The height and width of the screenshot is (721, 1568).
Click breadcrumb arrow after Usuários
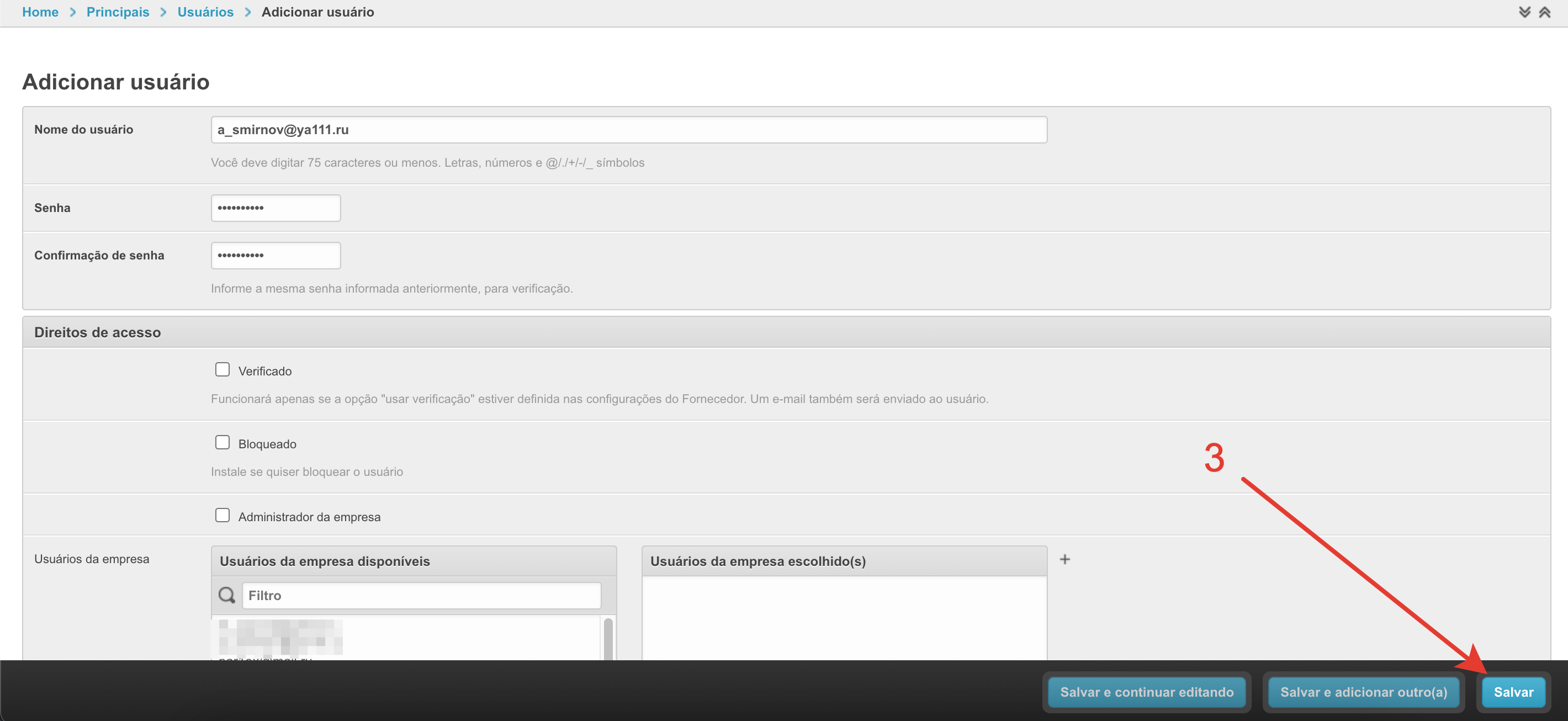248,12
